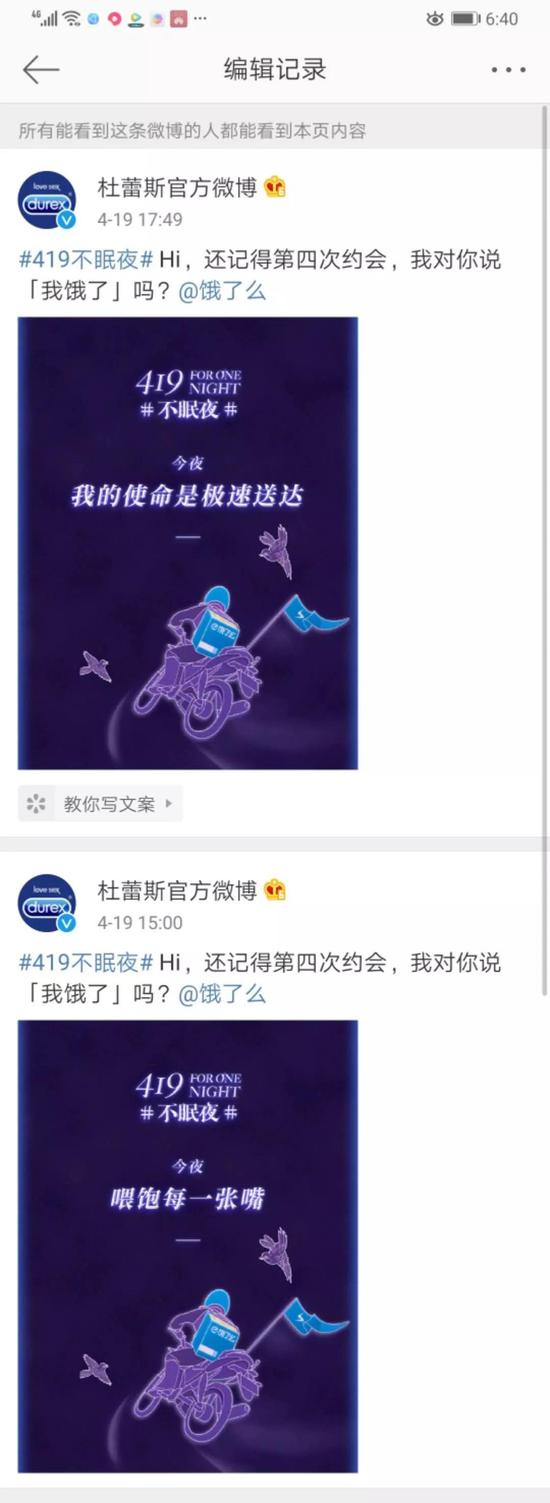550x1503 pixels.
Task: View the 喂饱每一张嘴 poster image
Action: (x=188, y=1246)
